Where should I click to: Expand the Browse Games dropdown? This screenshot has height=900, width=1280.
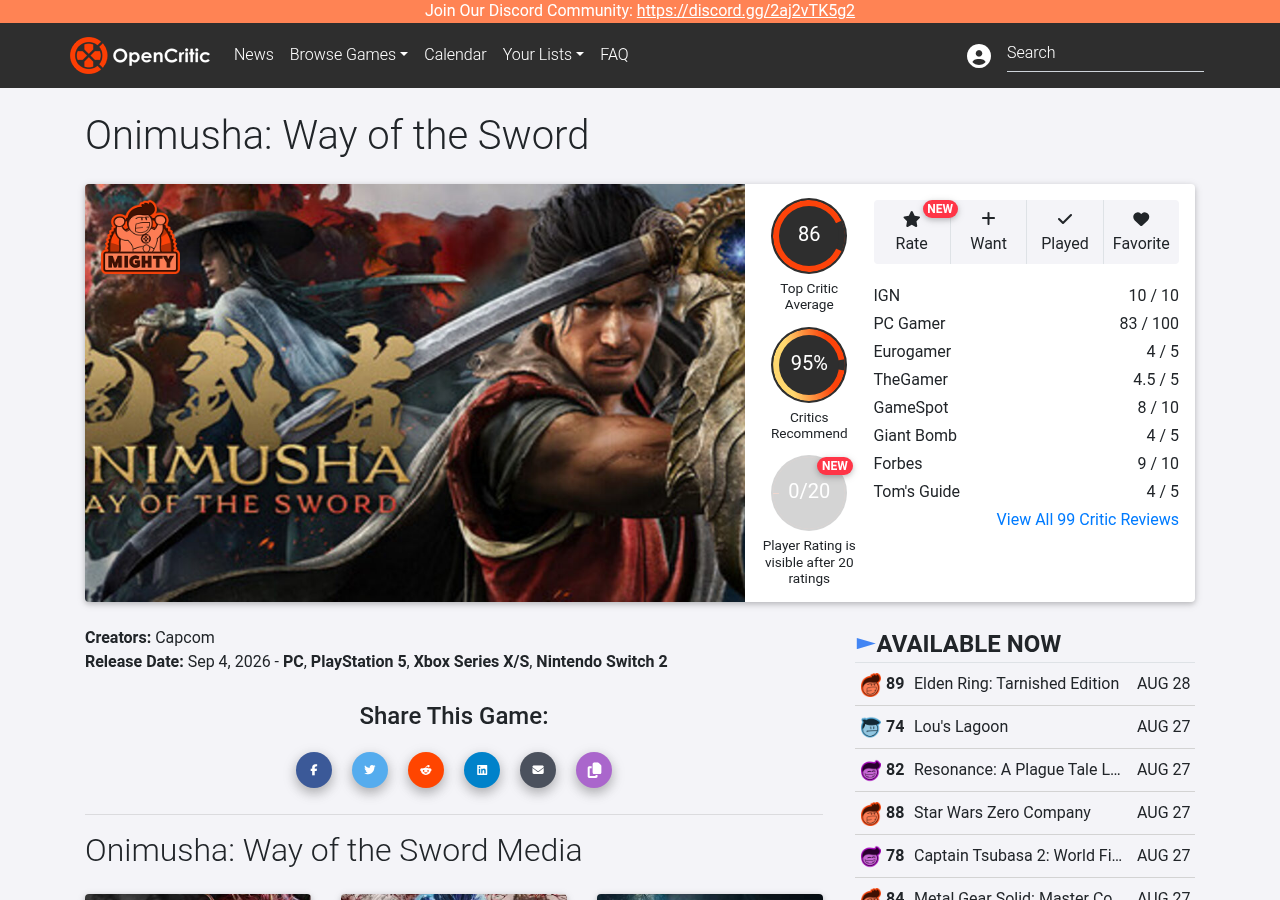(x=349, y=55)
